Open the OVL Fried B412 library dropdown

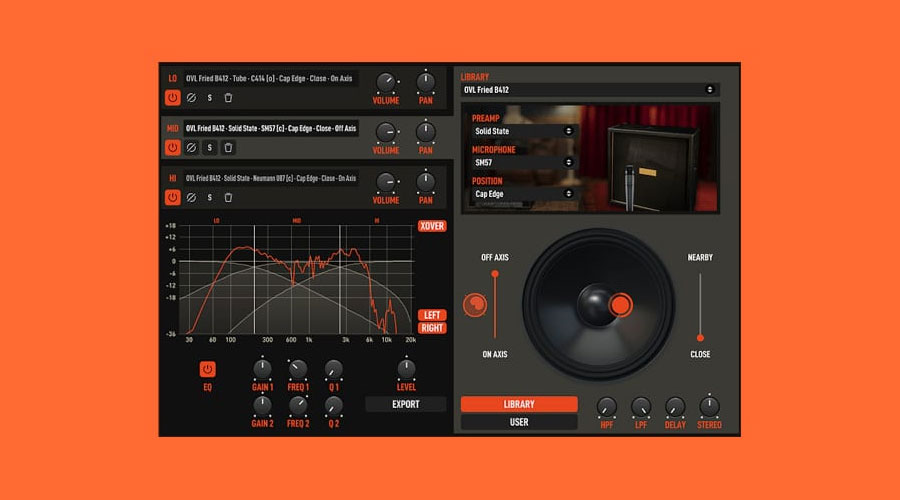click(589, 90)
